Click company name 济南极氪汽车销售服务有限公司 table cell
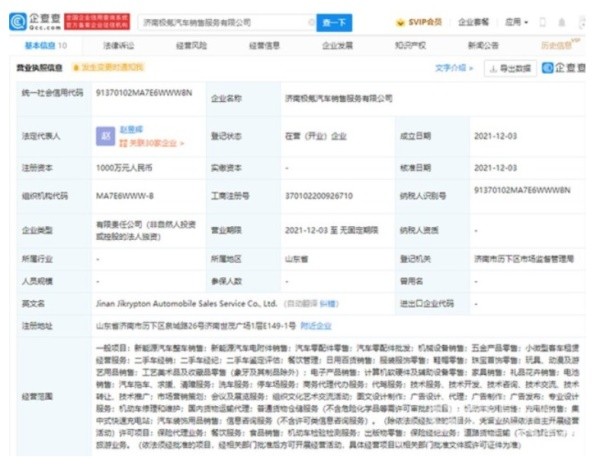 [339, 99]
